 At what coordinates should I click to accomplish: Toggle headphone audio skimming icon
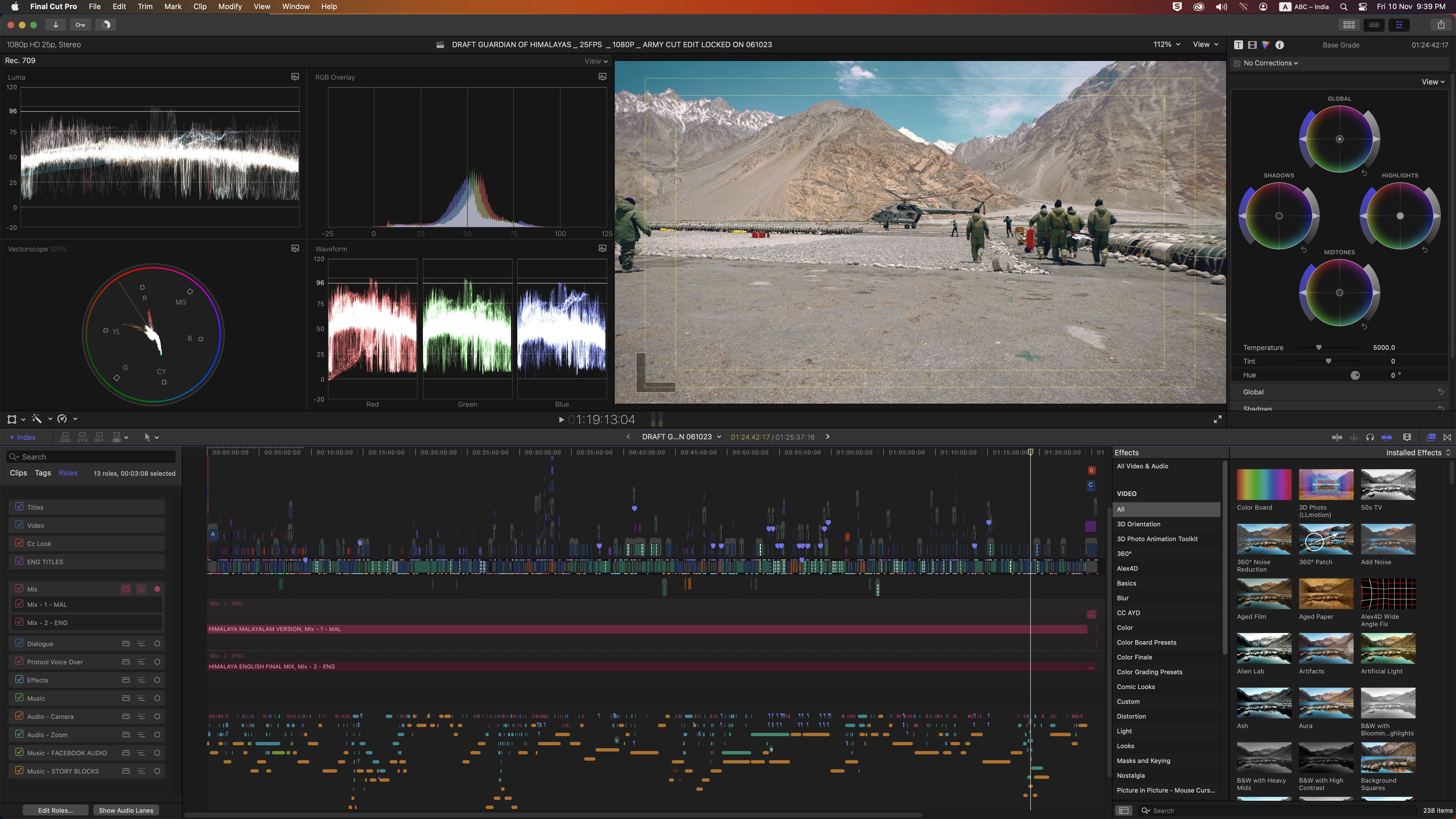click(x=1370, y=437)
